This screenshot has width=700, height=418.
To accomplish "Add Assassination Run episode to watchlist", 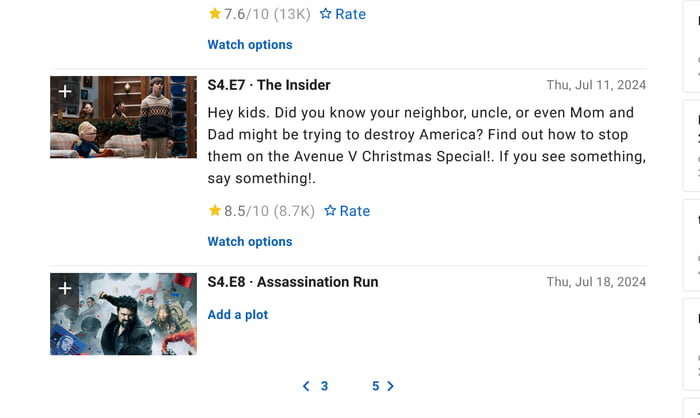I will click(x=65, y=288).
